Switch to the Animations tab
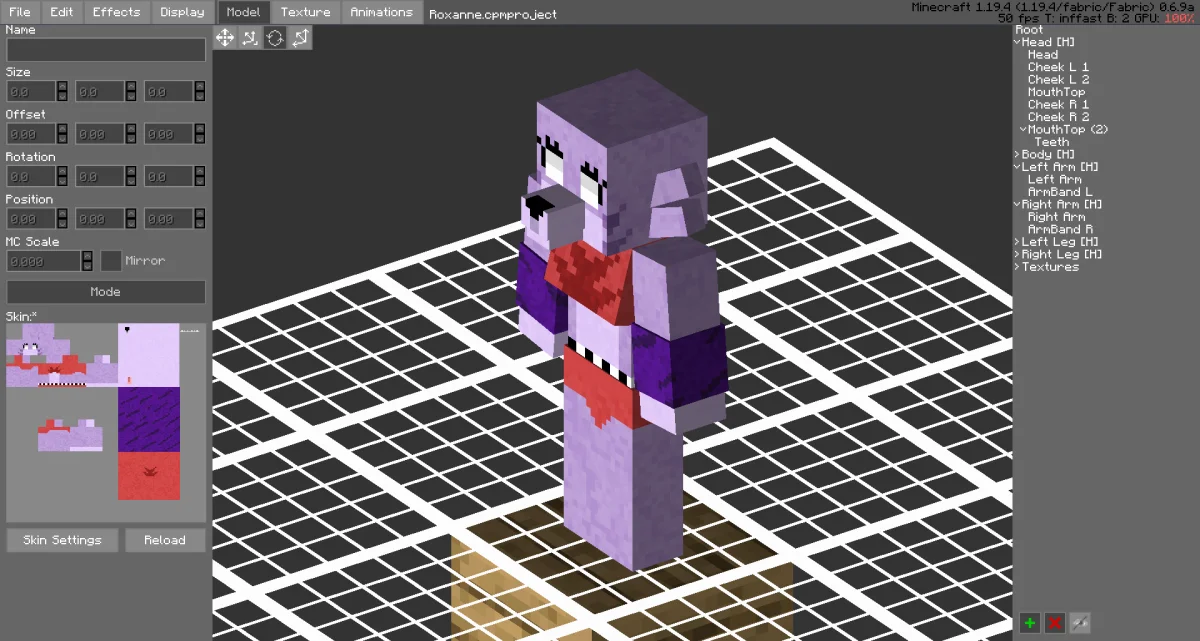 pos(381,12)
